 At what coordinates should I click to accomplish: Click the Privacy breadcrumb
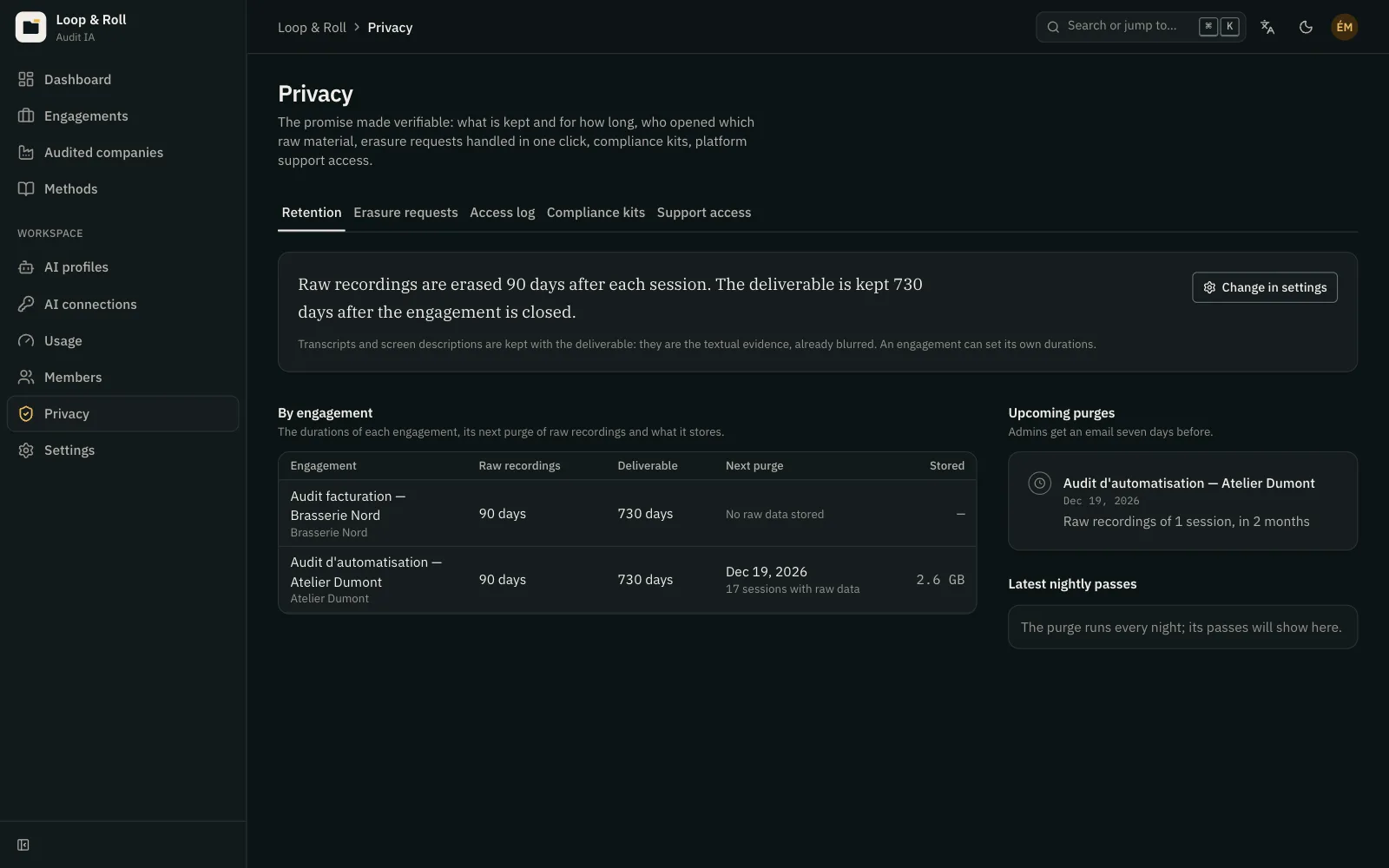click(390, 28)
